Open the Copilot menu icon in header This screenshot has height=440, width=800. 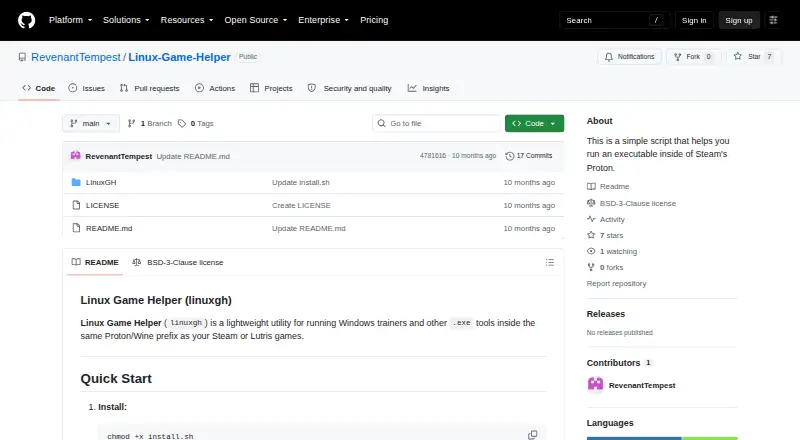773,20
